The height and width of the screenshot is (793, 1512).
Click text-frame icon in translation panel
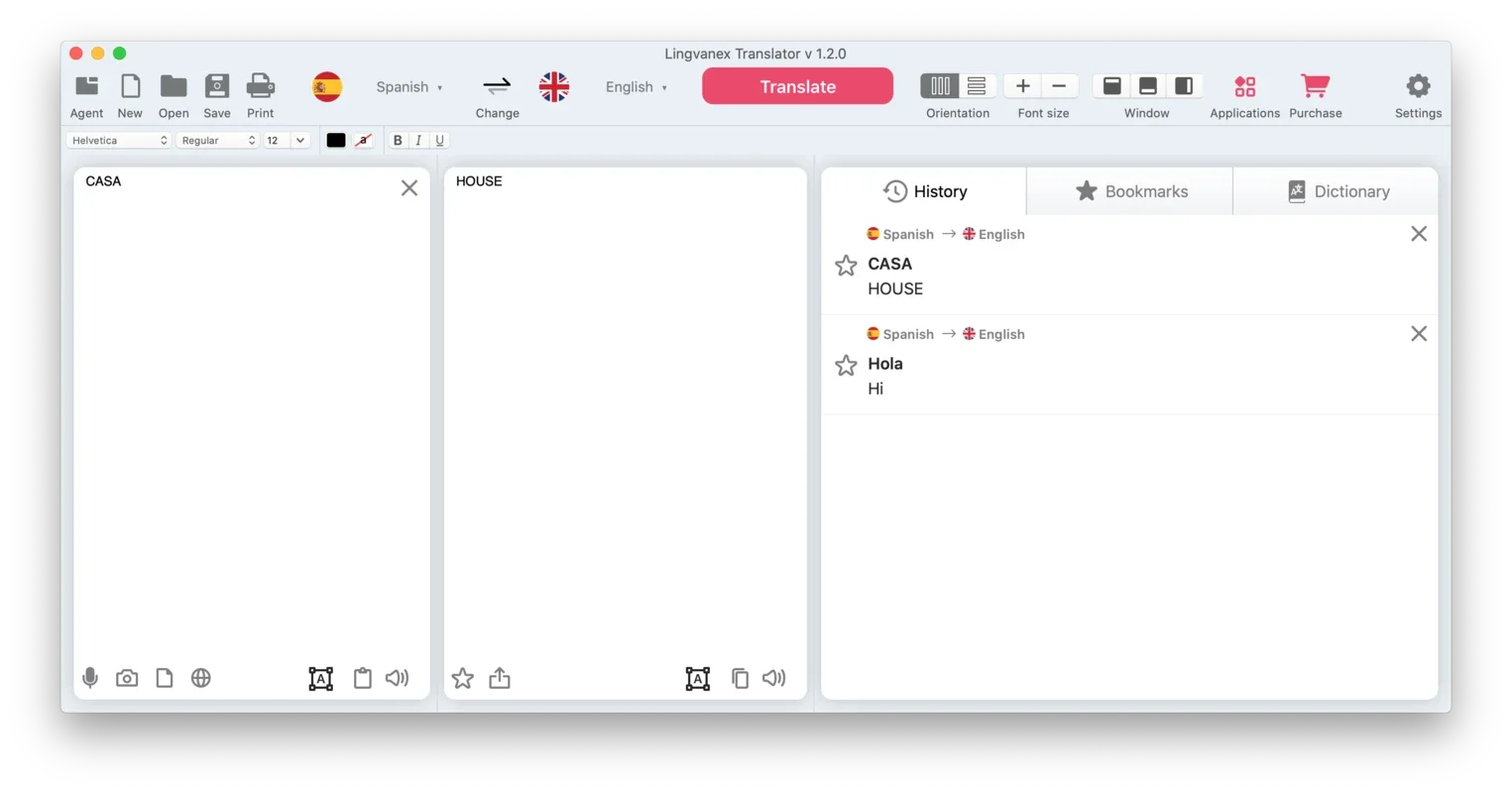(x=698, y=678)
